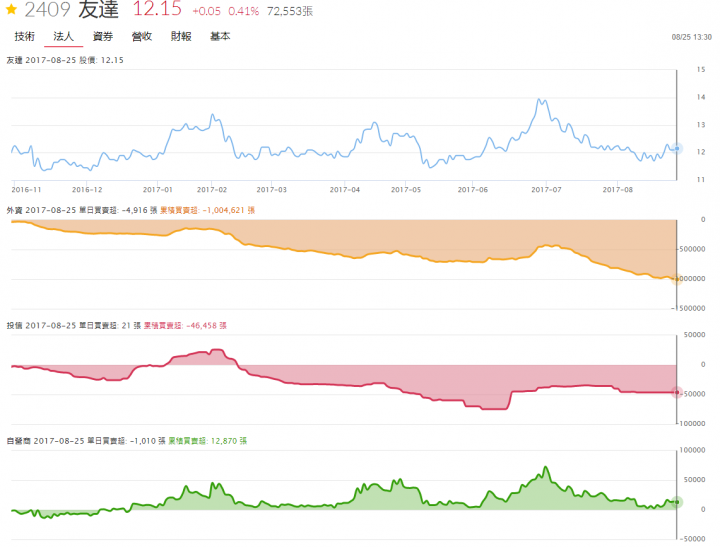This screenshot has height=547, width=720.
Task: Click the 2016-11 axis label
Action: point(26,190)
